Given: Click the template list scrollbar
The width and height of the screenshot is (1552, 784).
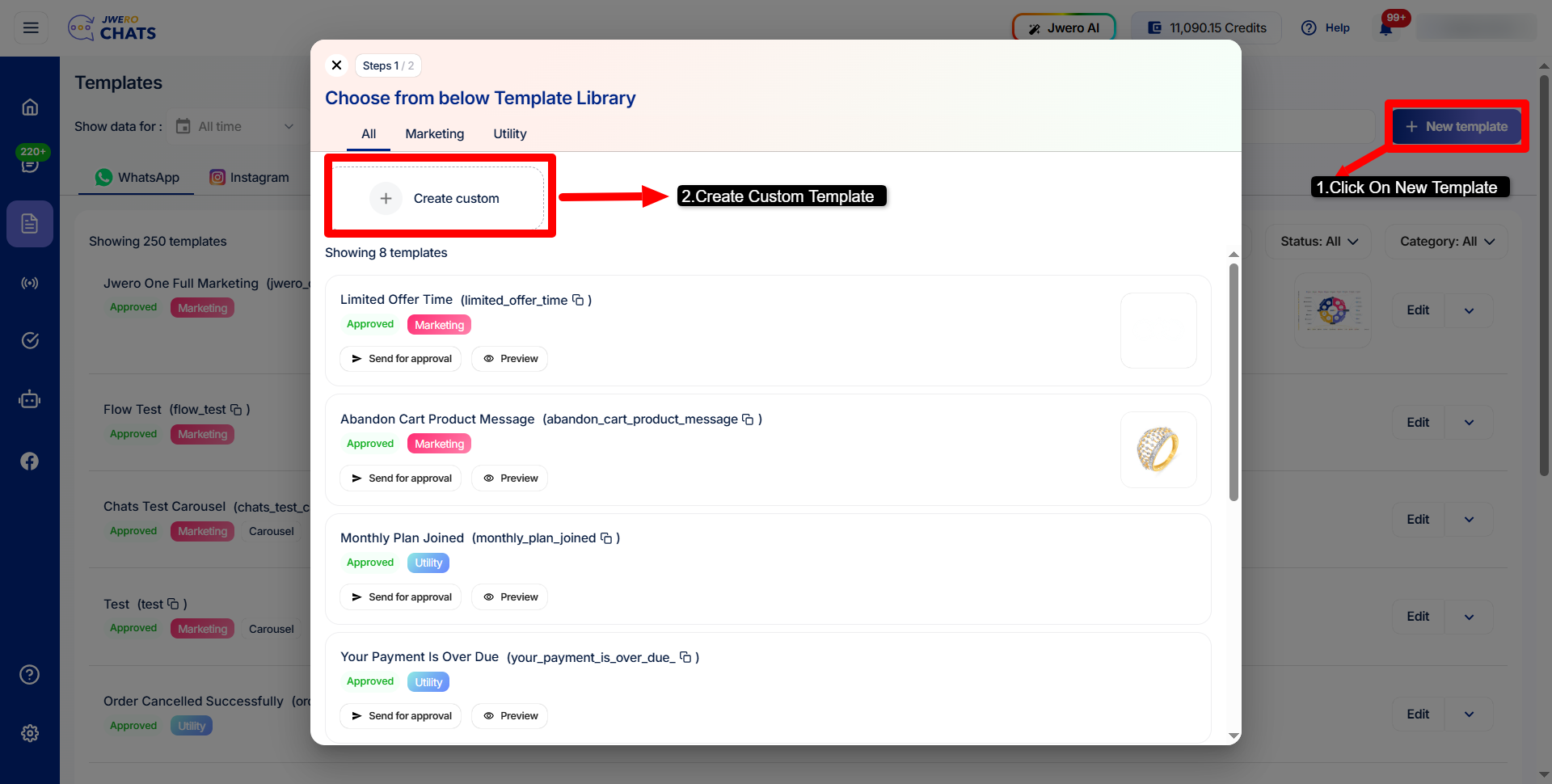Looking at the screenshot, I should 1234,380.
